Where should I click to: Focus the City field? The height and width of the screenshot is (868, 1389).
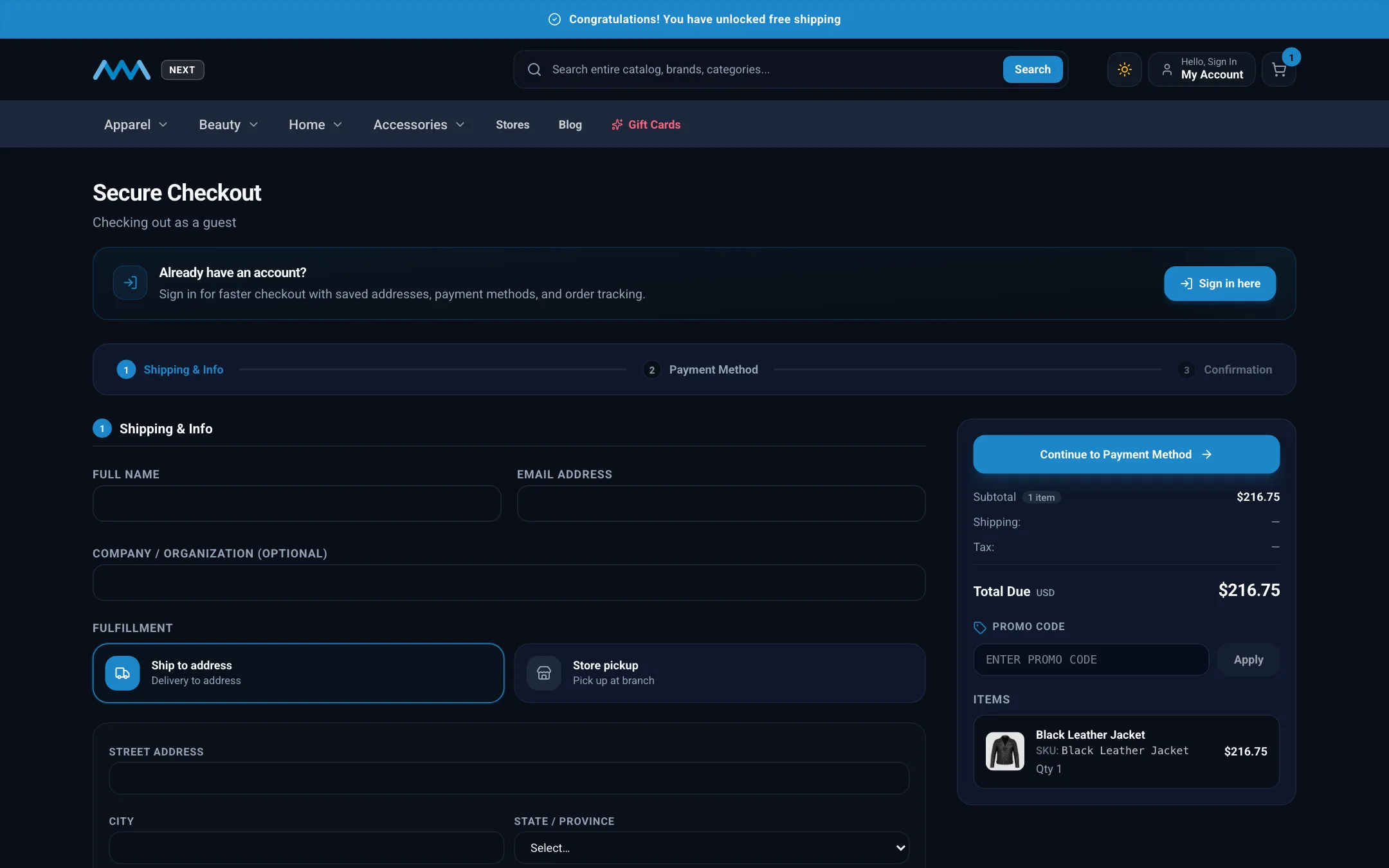tap(306, 847)
